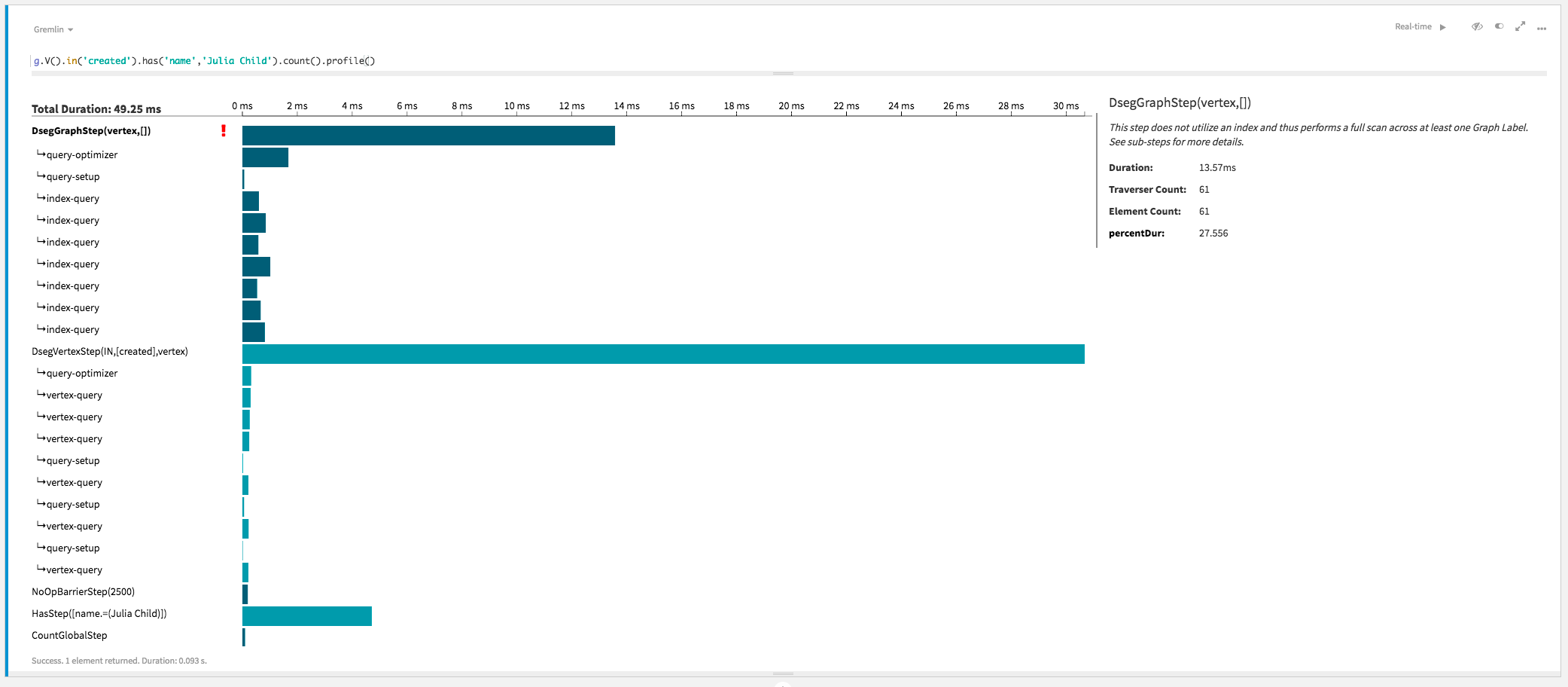
Task: Enable Real-time mode
Action: 1443,26
